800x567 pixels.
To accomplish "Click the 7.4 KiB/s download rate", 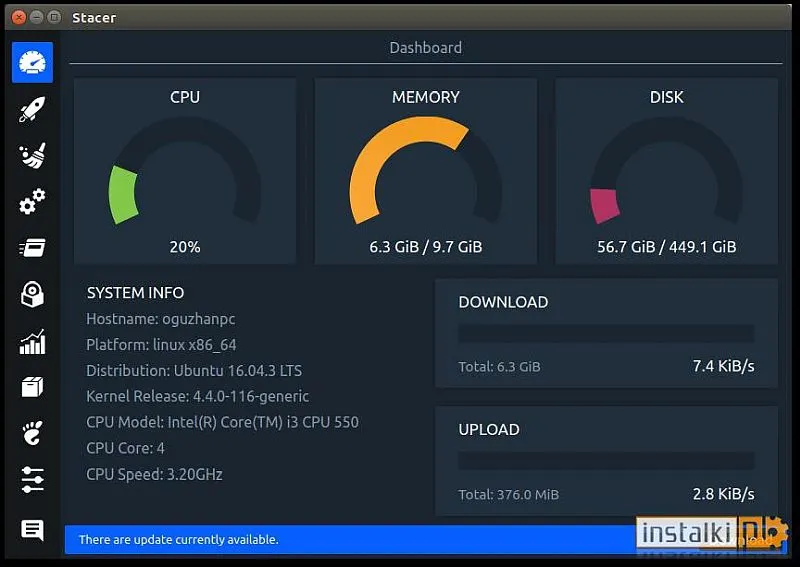I will (x=723, y=366).
